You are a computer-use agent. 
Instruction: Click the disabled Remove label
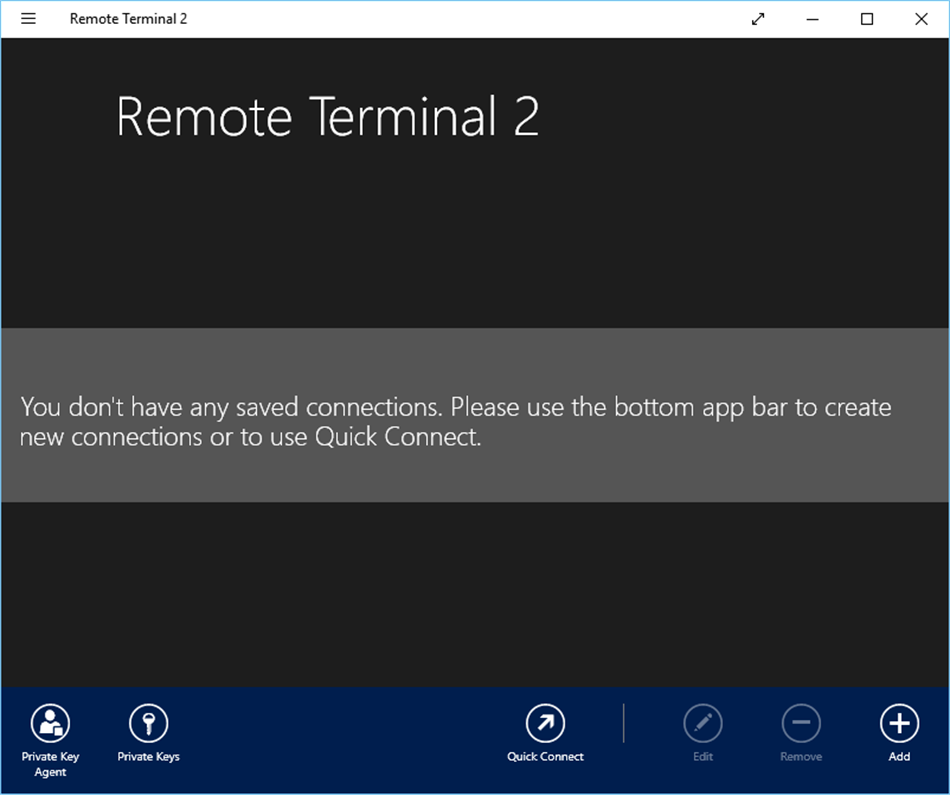(800, 757)
